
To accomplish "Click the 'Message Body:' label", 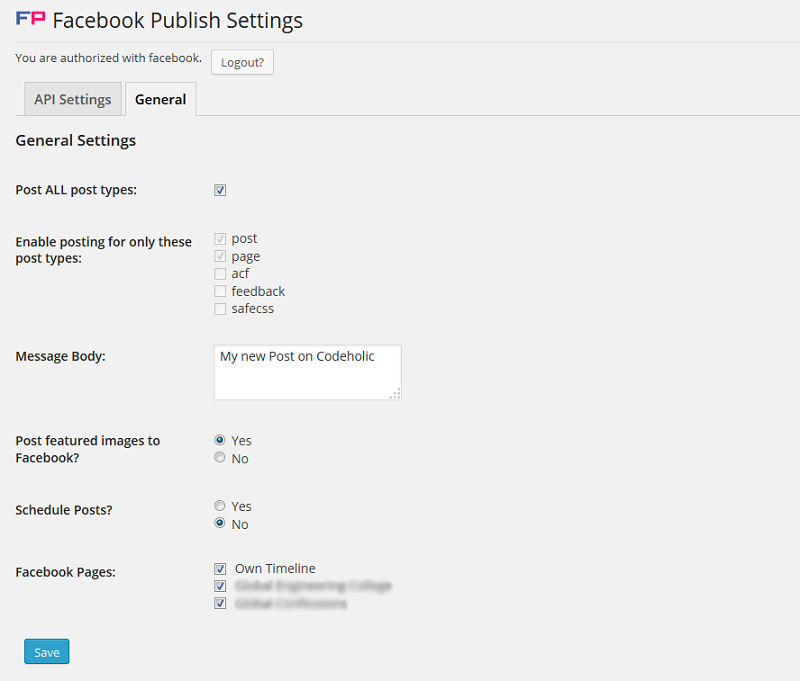I will click(60, 356).
